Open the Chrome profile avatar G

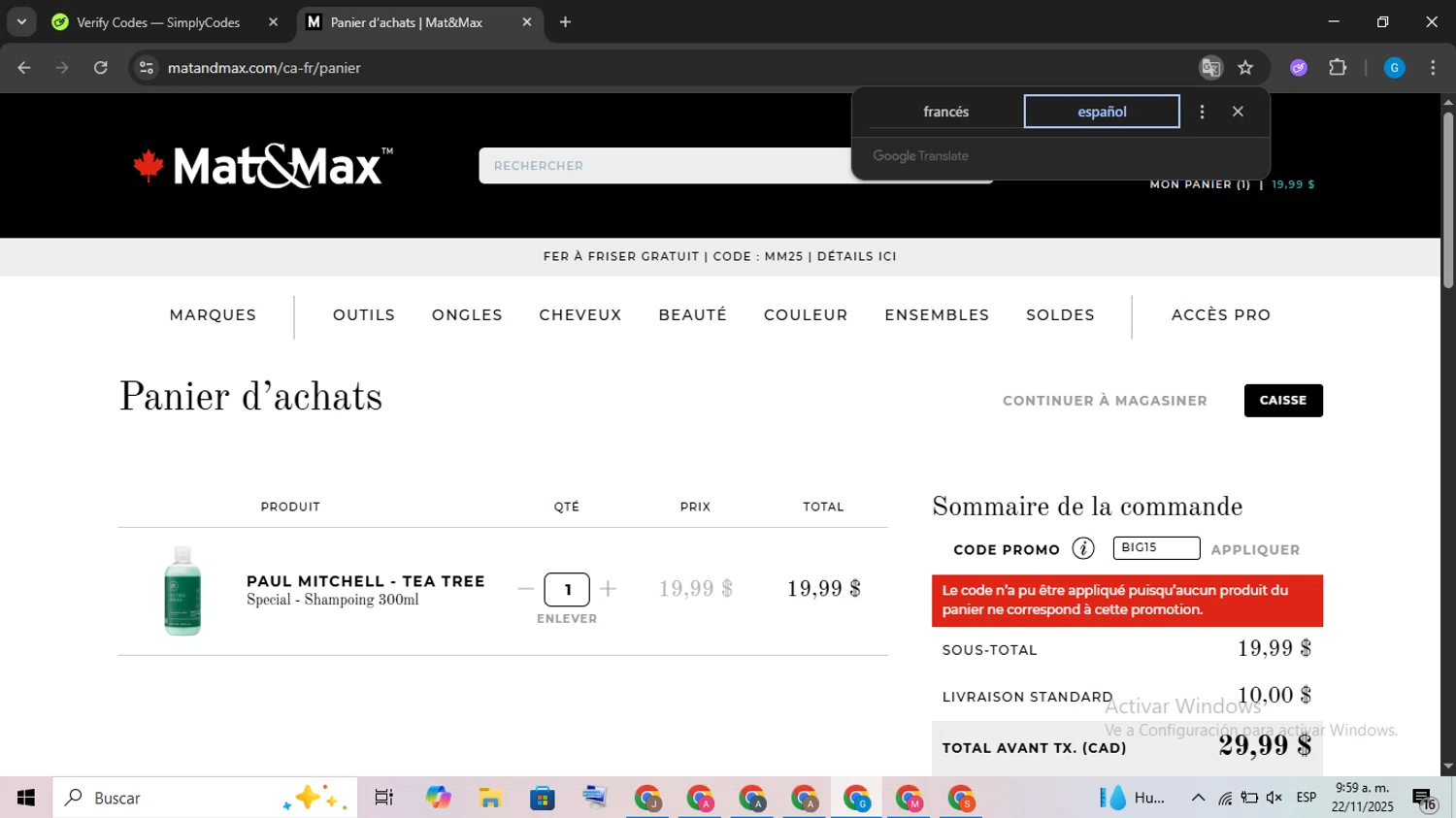[x=1394, y=68]
